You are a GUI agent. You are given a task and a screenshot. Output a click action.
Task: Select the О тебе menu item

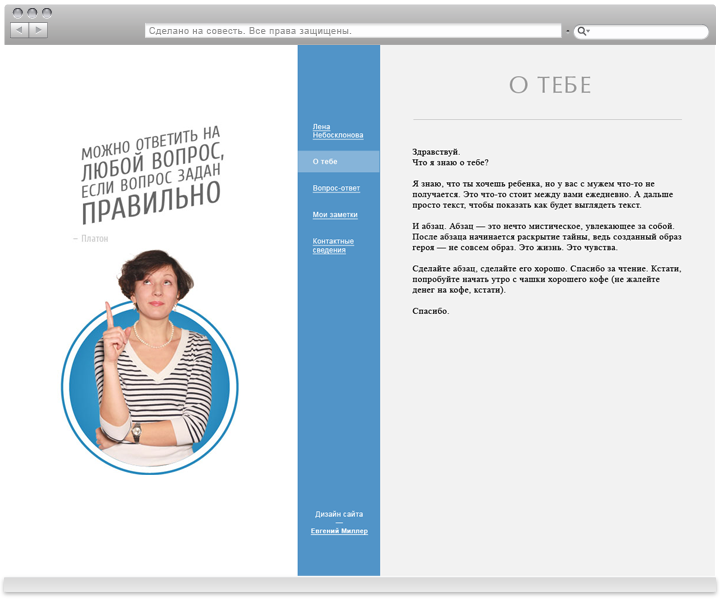(325, 161)
